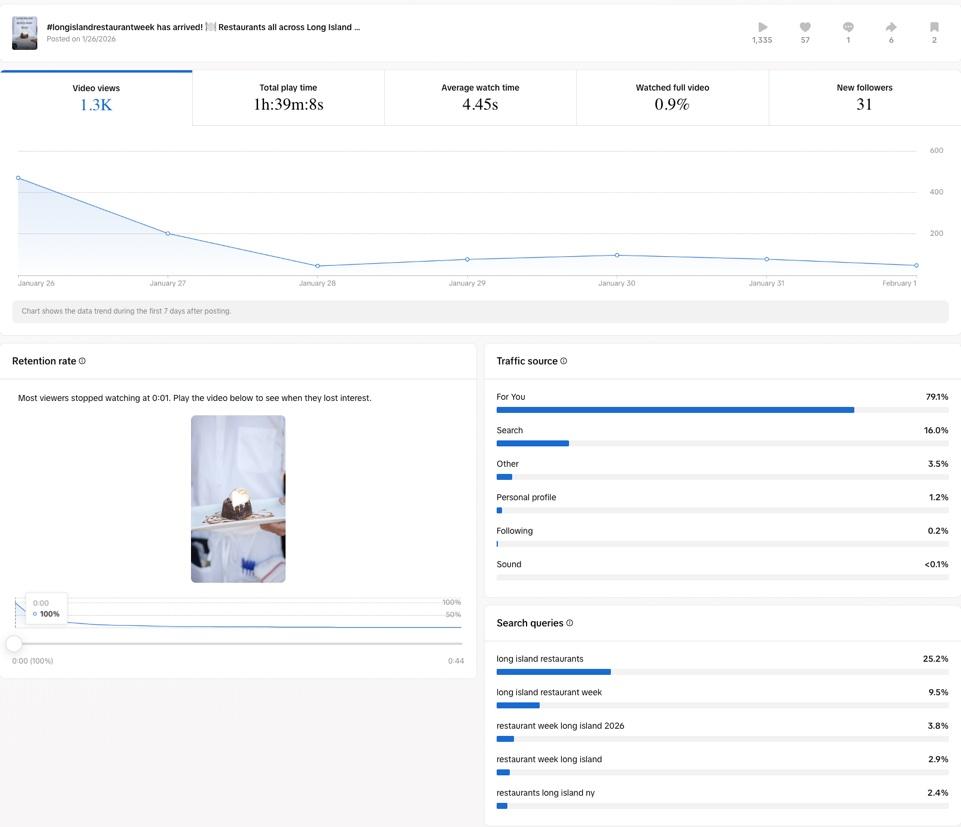Select the Video views tab
Screen dimensions: 961x827
click(x=96, y=98)
